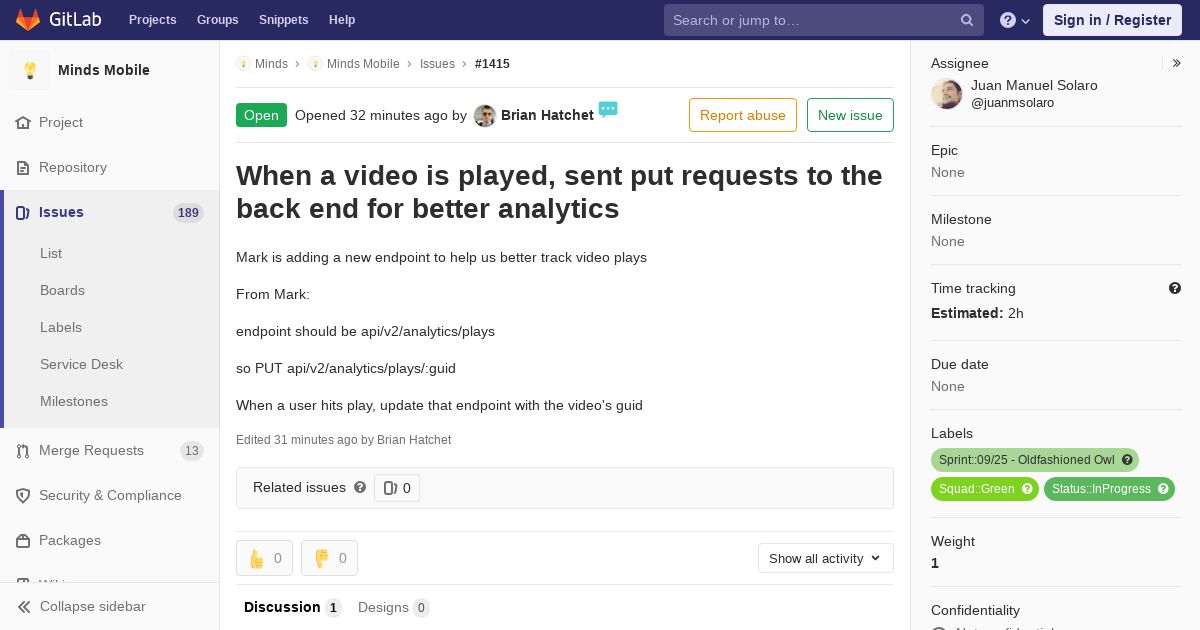Click Brian Hatchet's avatar image

(x=485, y=115)
